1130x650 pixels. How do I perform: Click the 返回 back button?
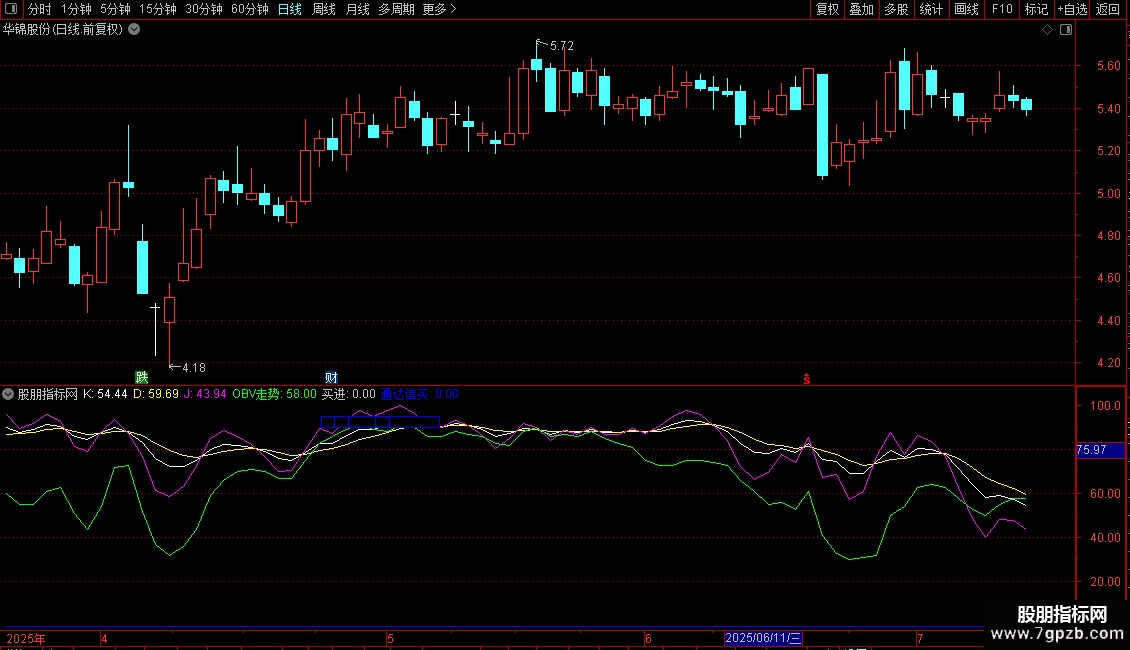pos(1108,9)
